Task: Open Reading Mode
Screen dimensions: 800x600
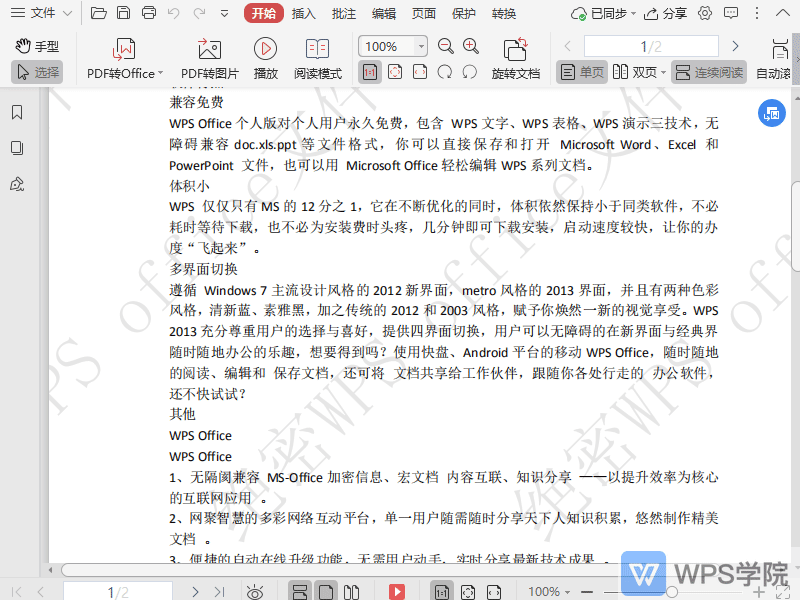Action: click(317, 50)
